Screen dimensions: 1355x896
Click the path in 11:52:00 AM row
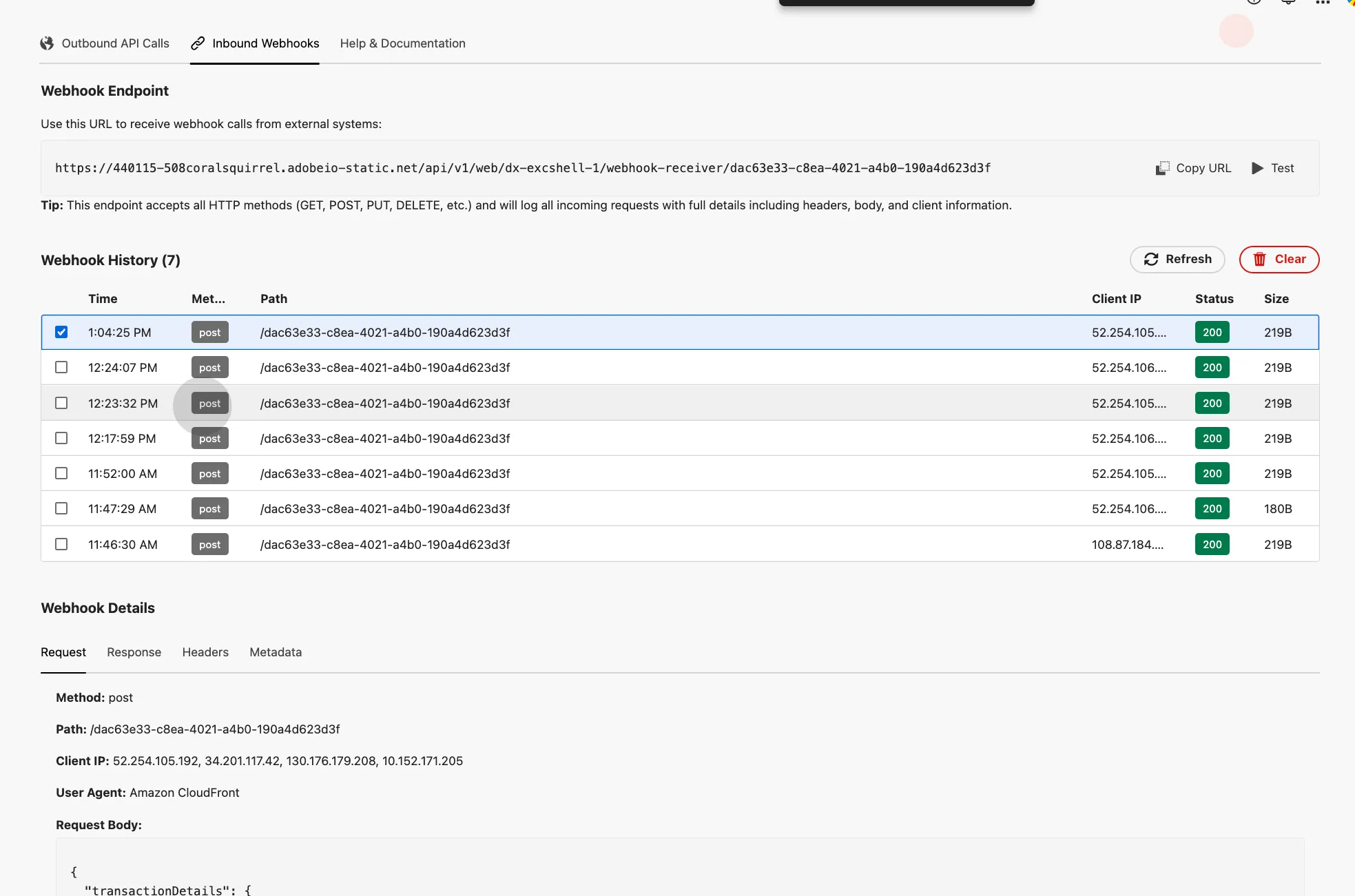pos(385,474)
